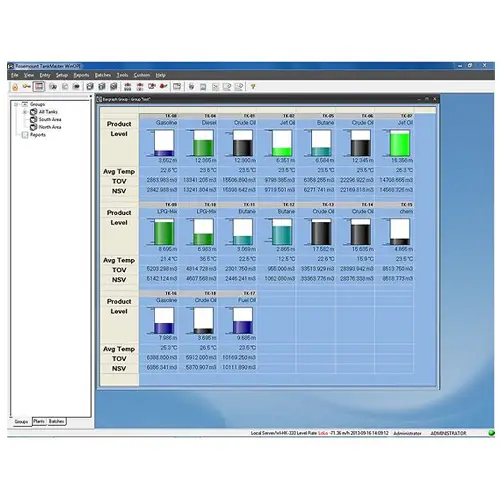Select North Area in the groups tree
The image size is (500, 500).
(50, 127)
